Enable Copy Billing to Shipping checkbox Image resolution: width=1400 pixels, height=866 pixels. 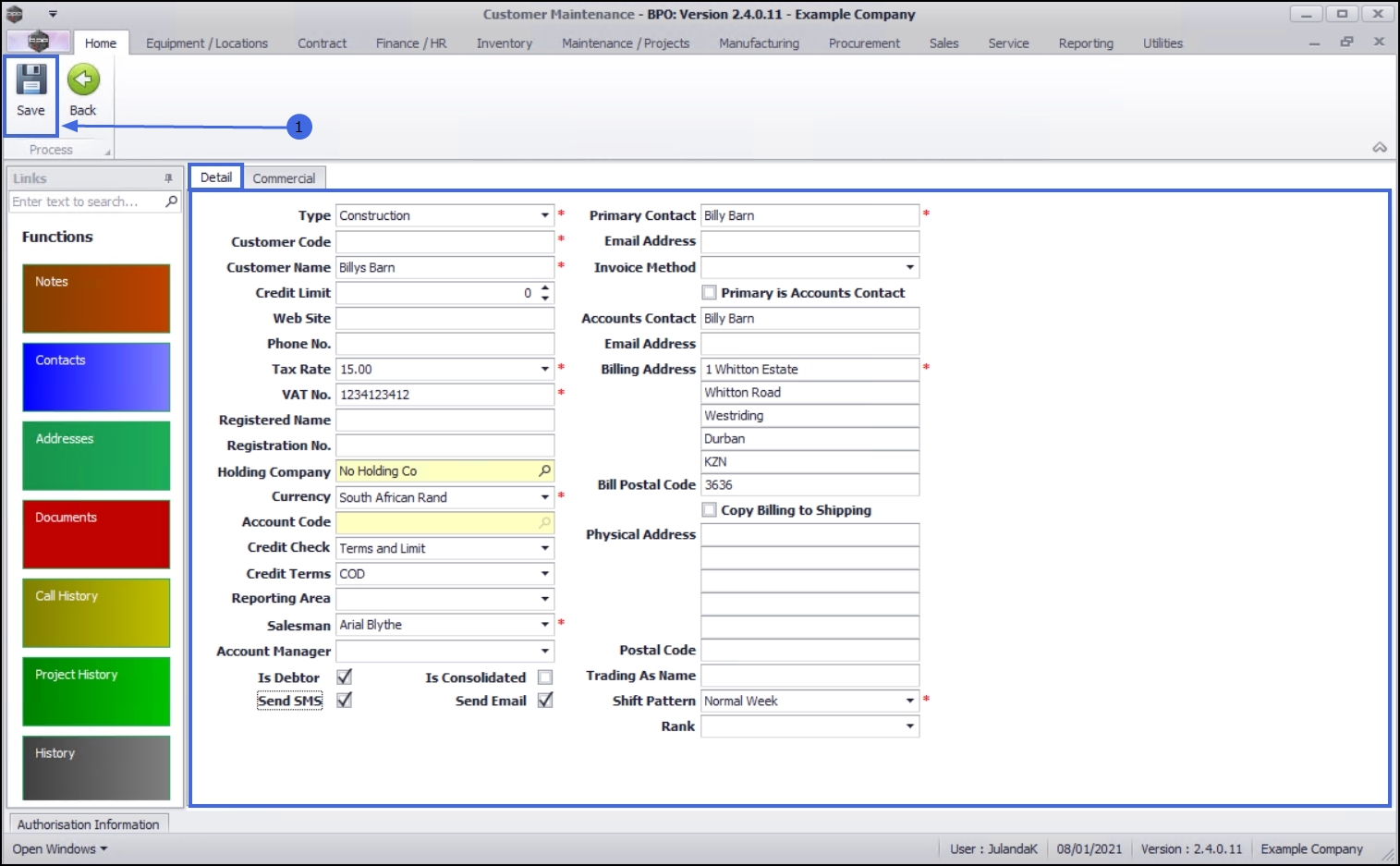coord(710,510)
